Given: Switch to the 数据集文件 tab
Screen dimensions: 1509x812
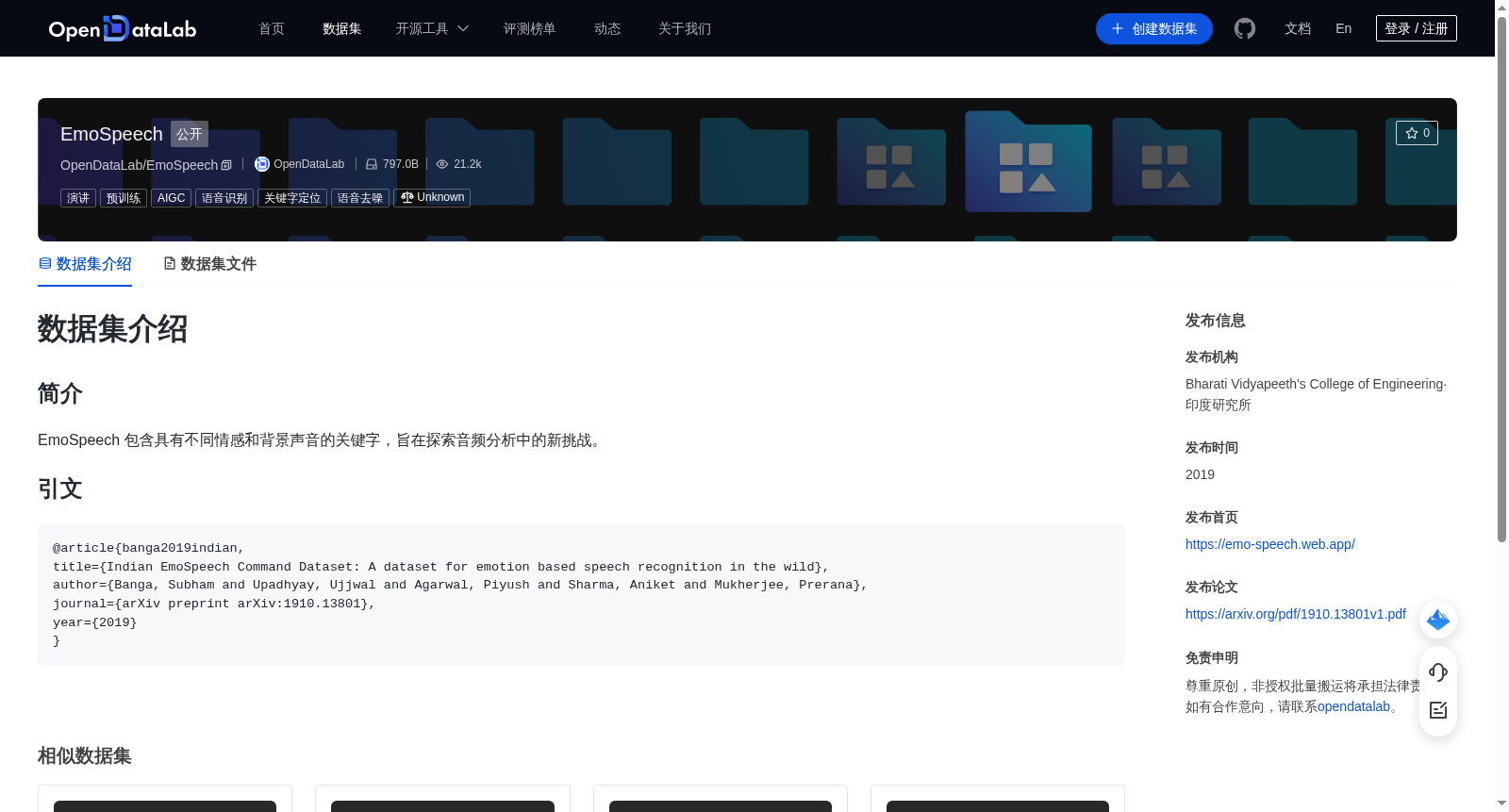Looking at the screenshot, I should pos(209,264).
